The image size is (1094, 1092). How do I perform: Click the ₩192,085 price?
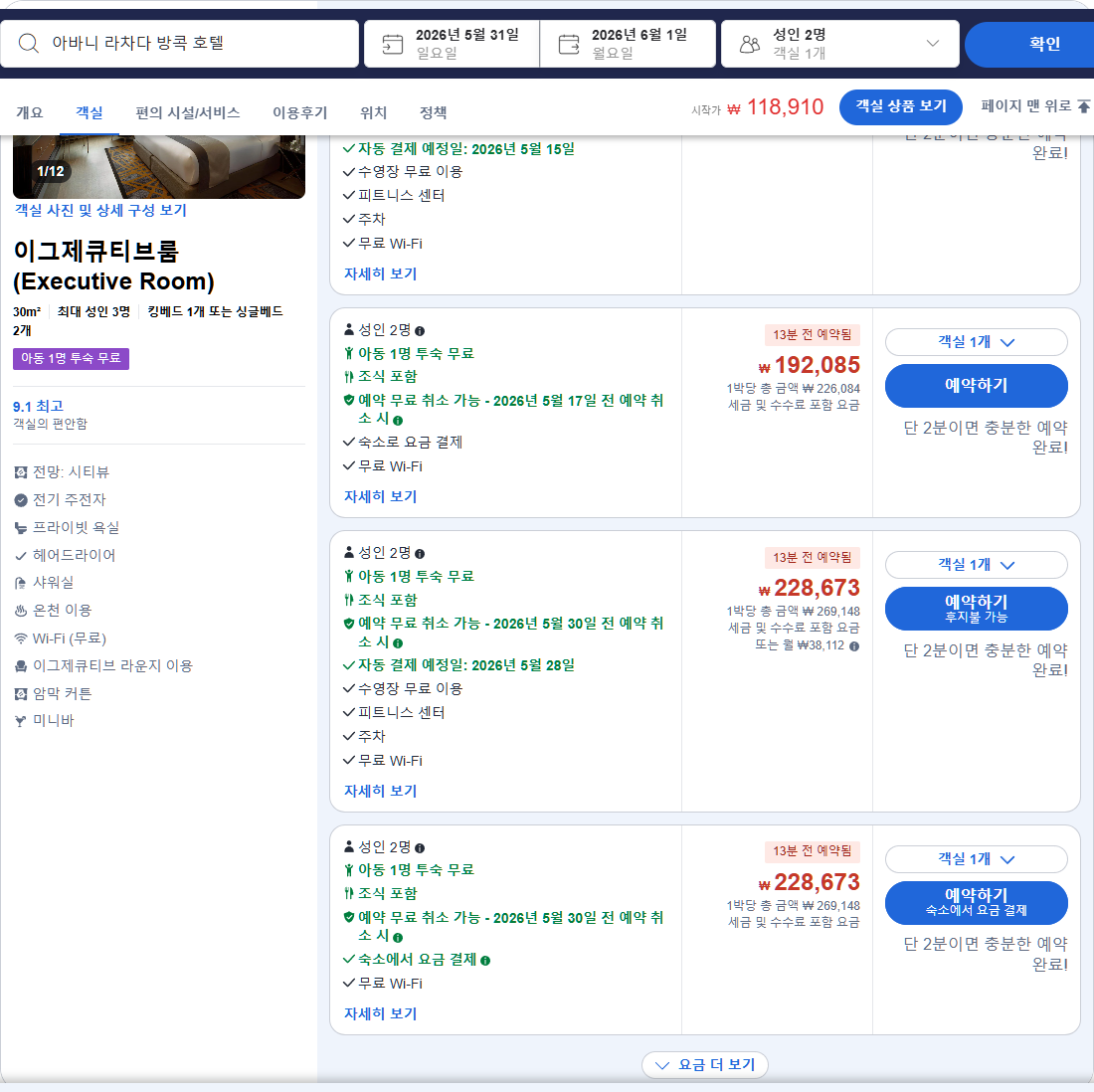[810, 365]
